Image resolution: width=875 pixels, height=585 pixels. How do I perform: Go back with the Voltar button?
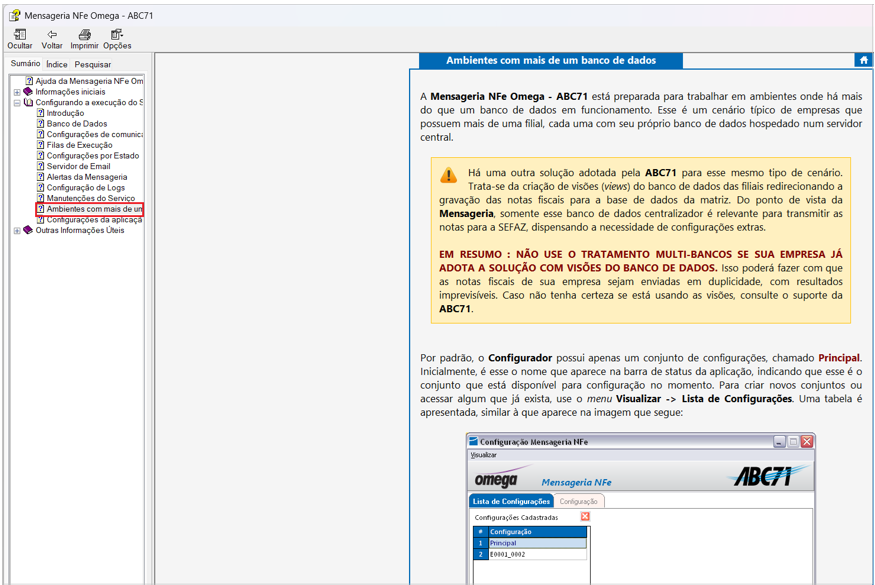point(52,39)
